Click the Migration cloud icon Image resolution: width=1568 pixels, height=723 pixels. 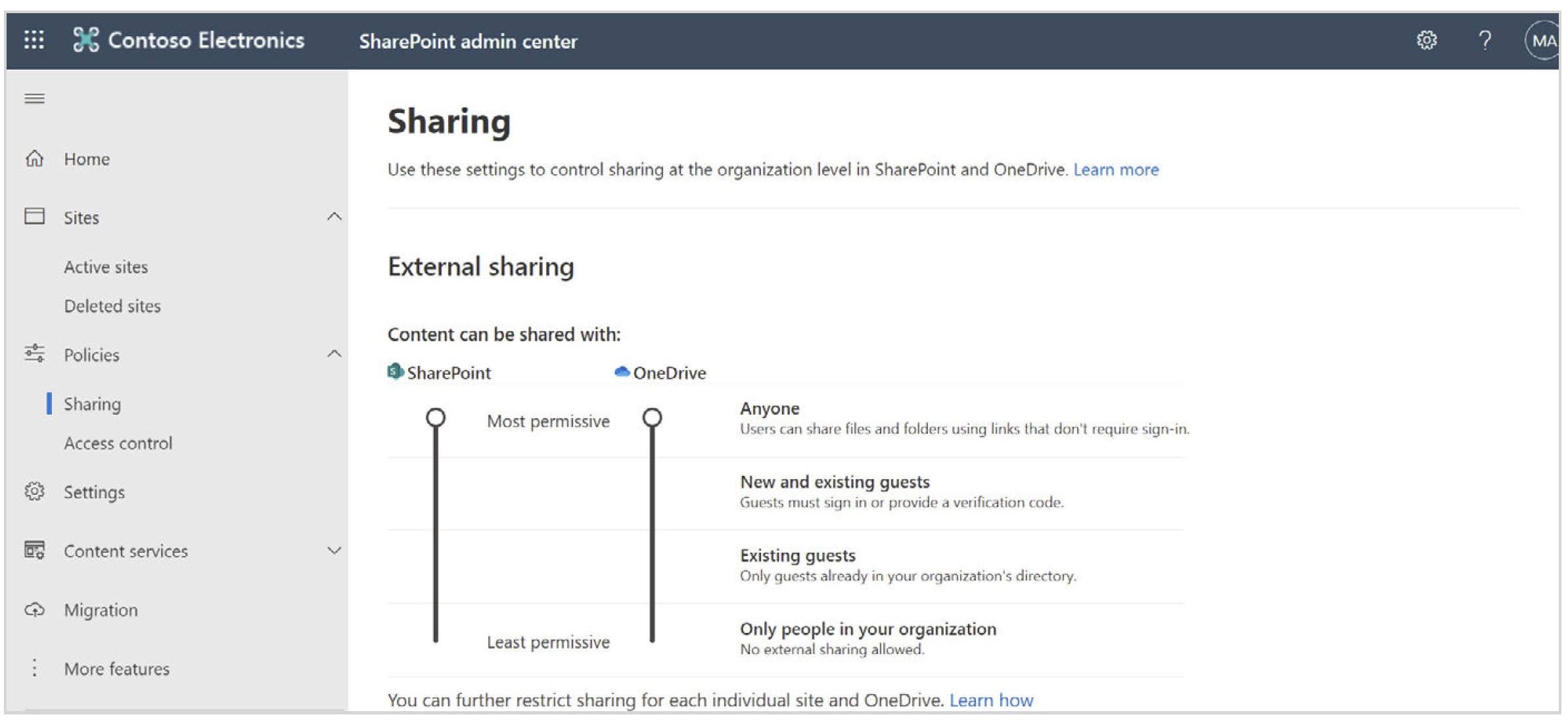[34, 610]
